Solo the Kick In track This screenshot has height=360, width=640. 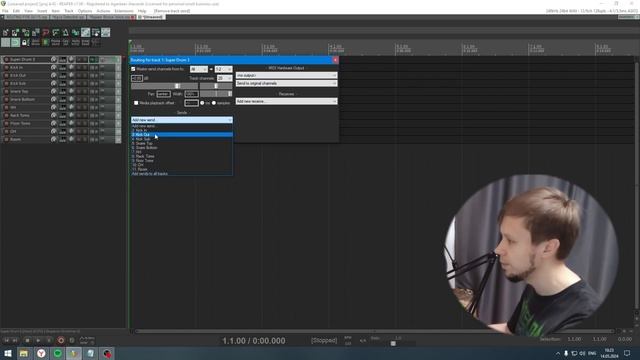[x=85, y=67]
